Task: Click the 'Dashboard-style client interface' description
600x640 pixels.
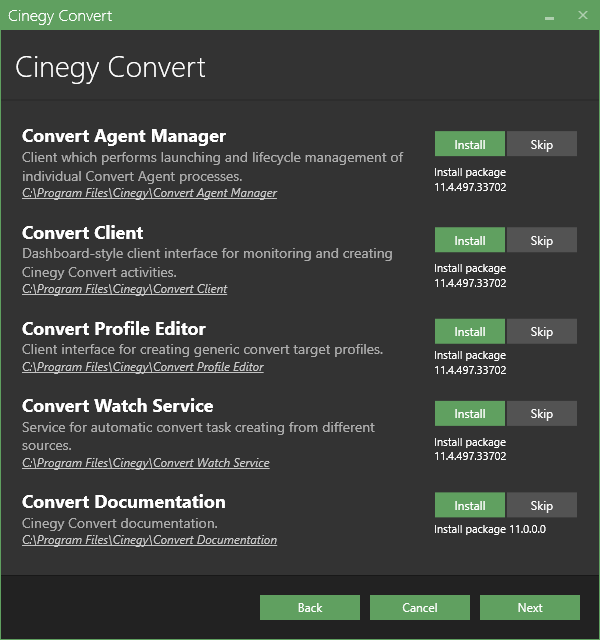Action: pos(207,263)
